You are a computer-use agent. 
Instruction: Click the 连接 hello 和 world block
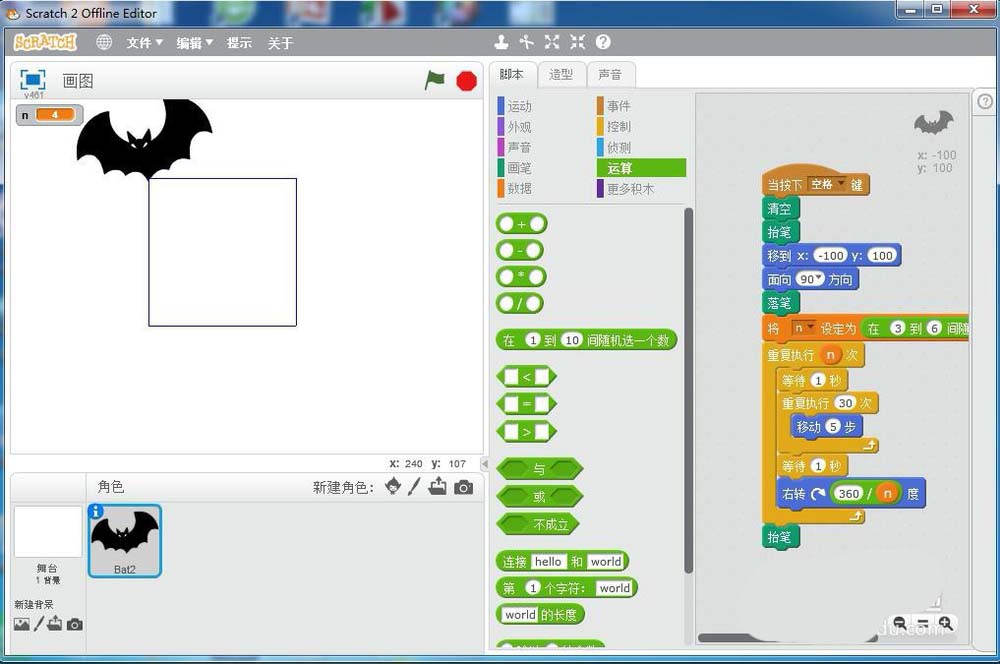(562, 561)
